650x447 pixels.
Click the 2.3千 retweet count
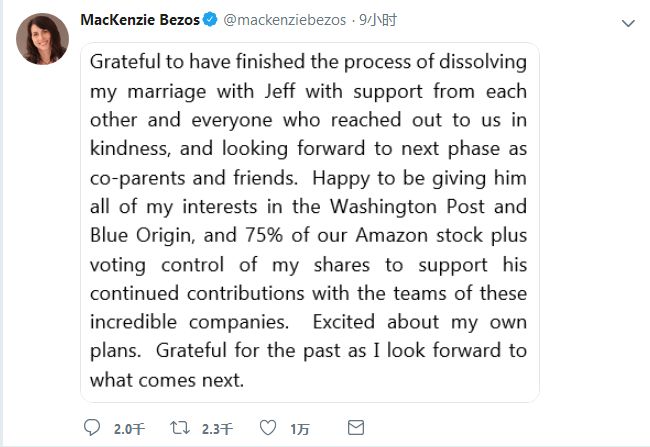tap(217, 429)
